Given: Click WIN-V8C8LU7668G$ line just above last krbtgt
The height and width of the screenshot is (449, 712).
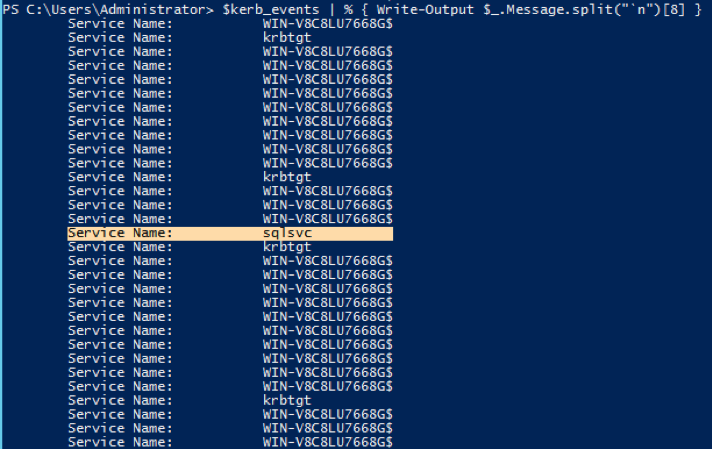Looking at the screenshot, I should 327,387.
